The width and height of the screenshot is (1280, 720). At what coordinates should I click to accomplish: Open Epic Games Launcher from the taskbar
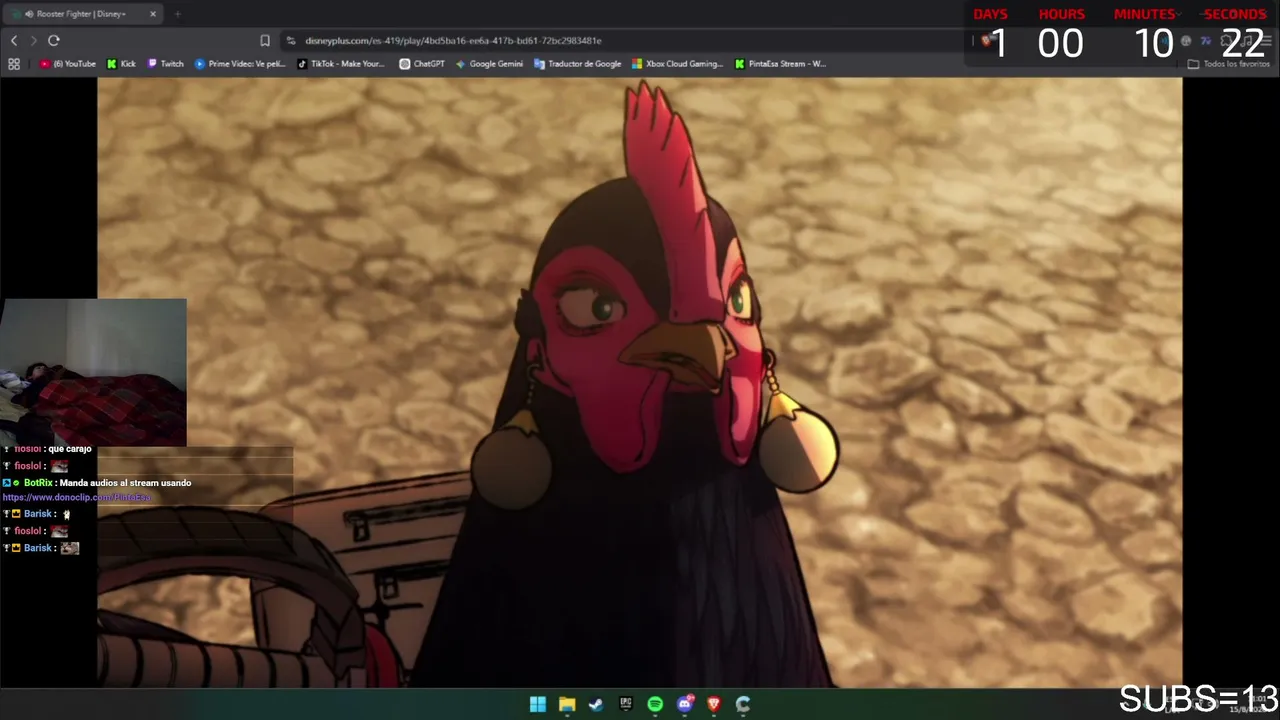(x=626, y=704)
